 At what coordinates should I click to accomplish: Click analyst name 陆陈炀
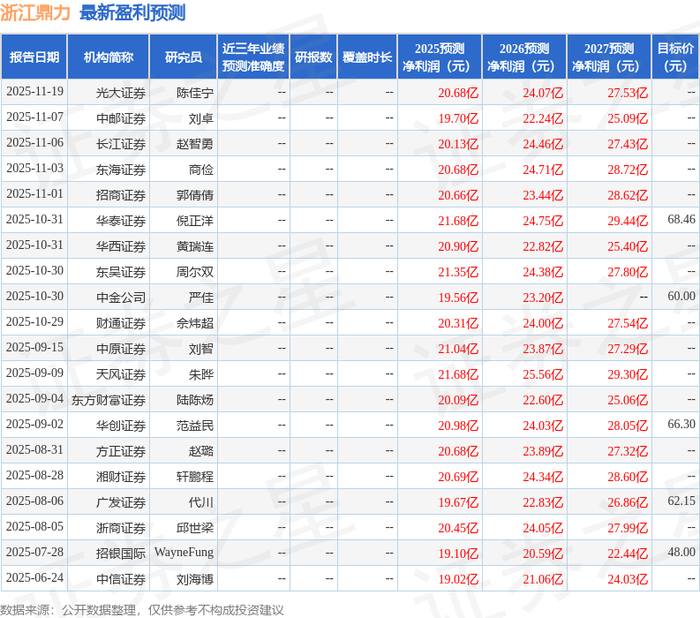coord(195,400)
